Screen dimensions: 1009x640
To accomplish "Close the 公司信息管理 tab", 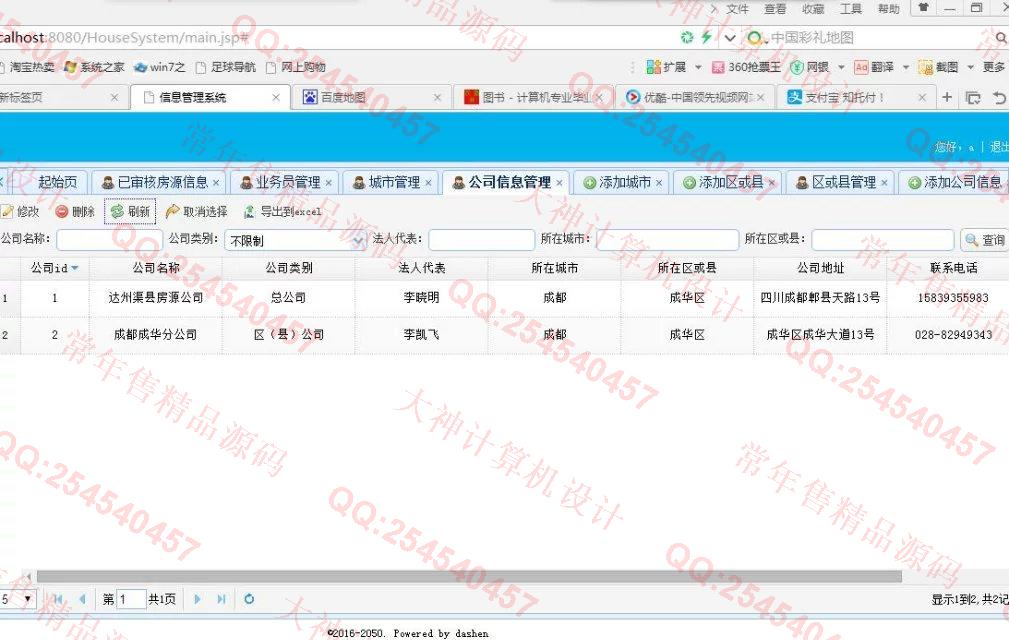I will coord(560,183).
